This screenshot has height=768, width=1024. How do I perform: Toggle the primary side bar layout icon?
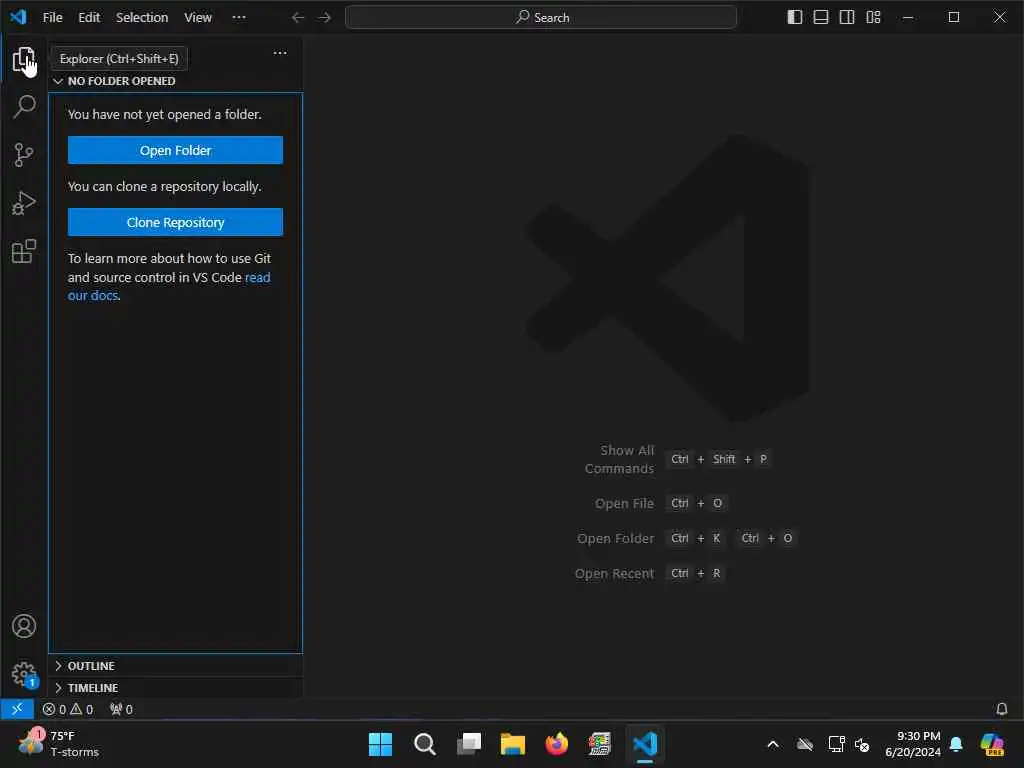point(795,17)
